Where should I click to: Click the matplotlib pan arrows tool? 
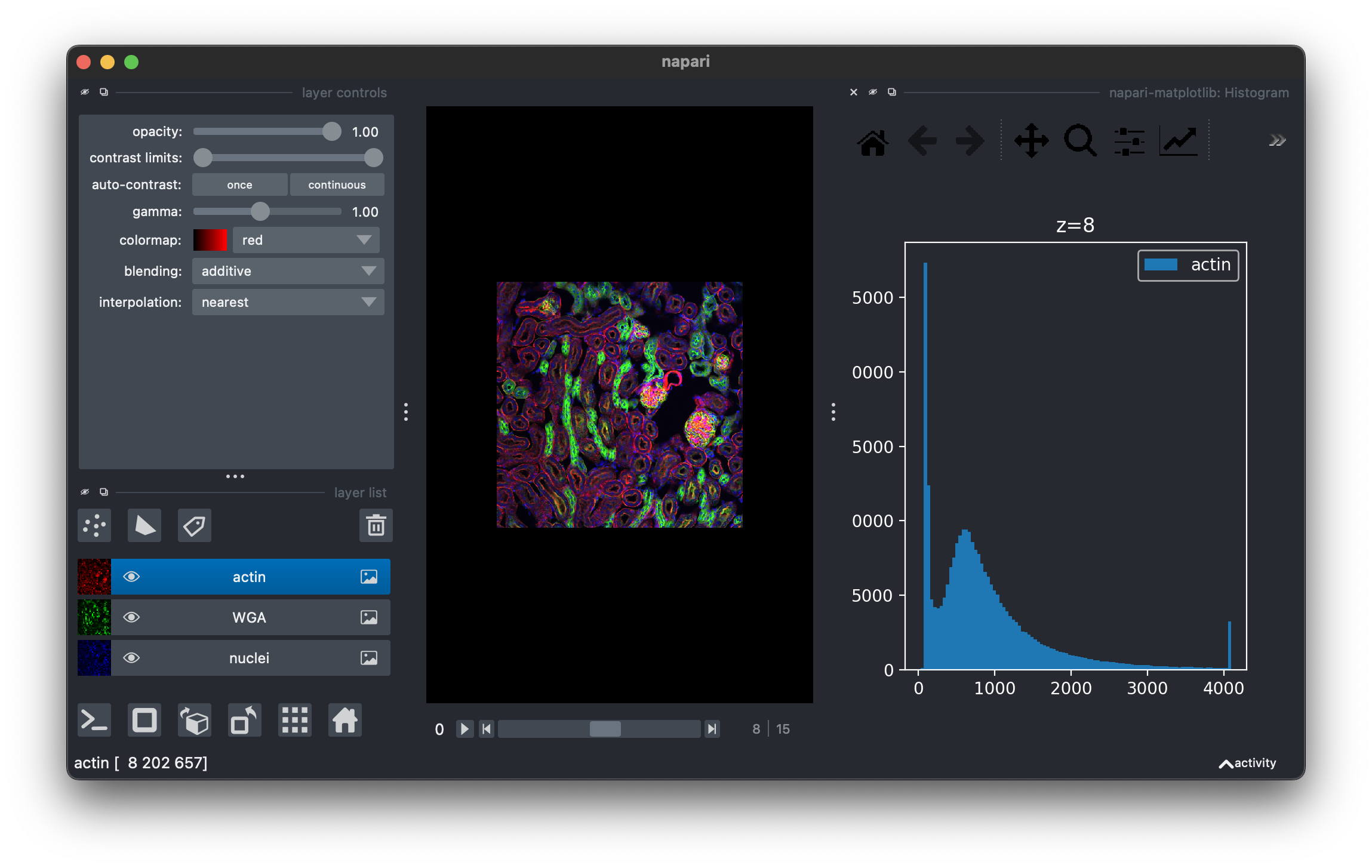(1031, 141)
